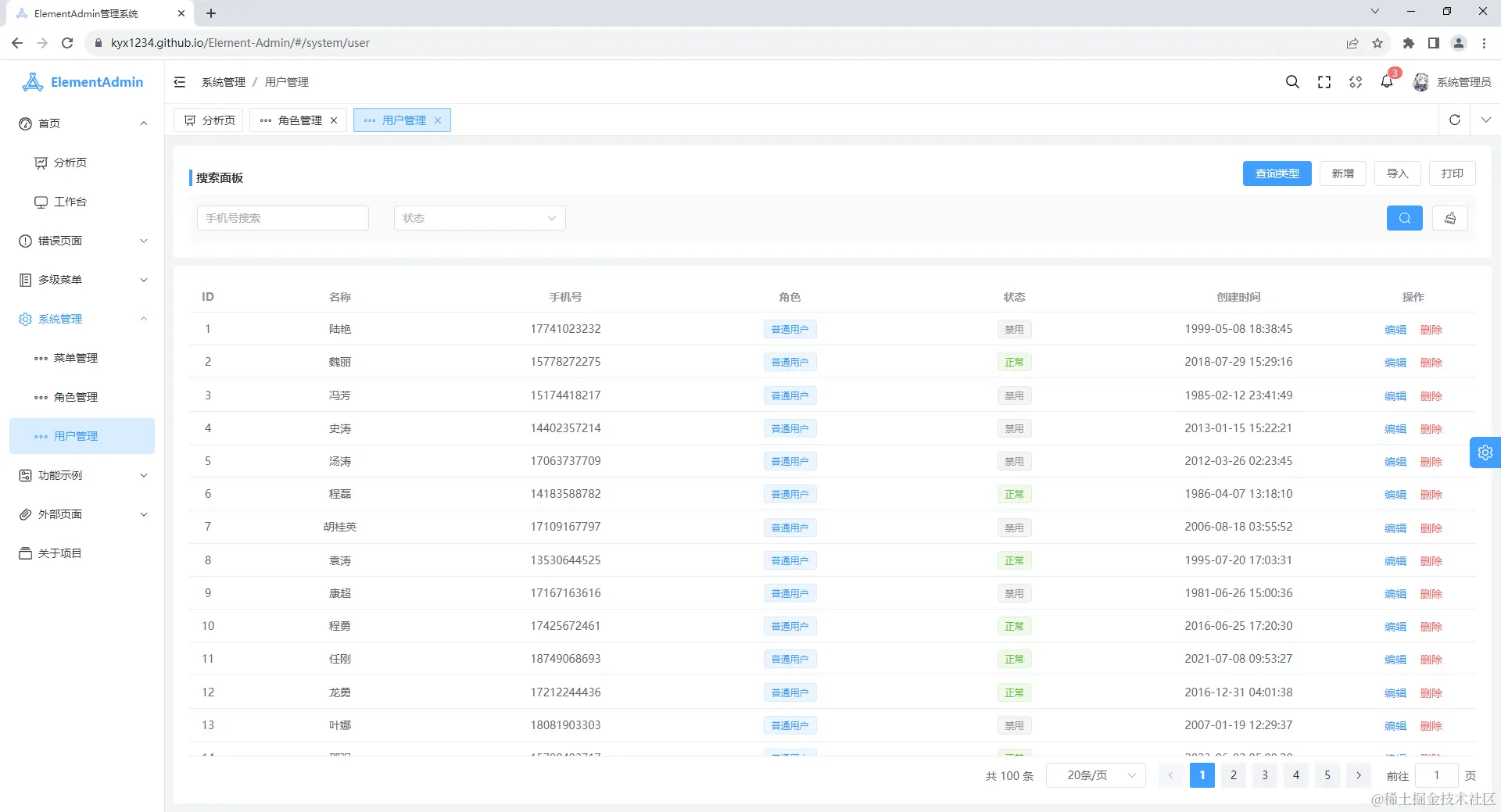1501x812 pixels.
Task: Open the browser side panel icon
Action: 1434,43
